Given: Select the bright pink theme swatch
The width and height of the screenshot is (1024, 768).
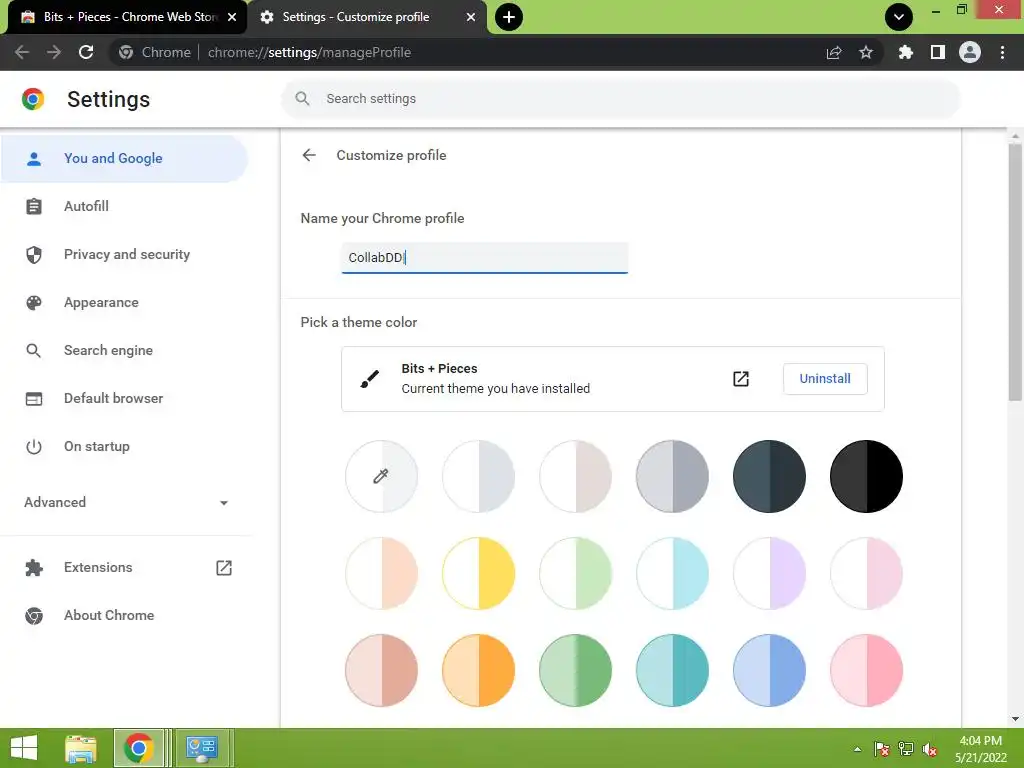Looking at the screenshot, I should (867, 670).
